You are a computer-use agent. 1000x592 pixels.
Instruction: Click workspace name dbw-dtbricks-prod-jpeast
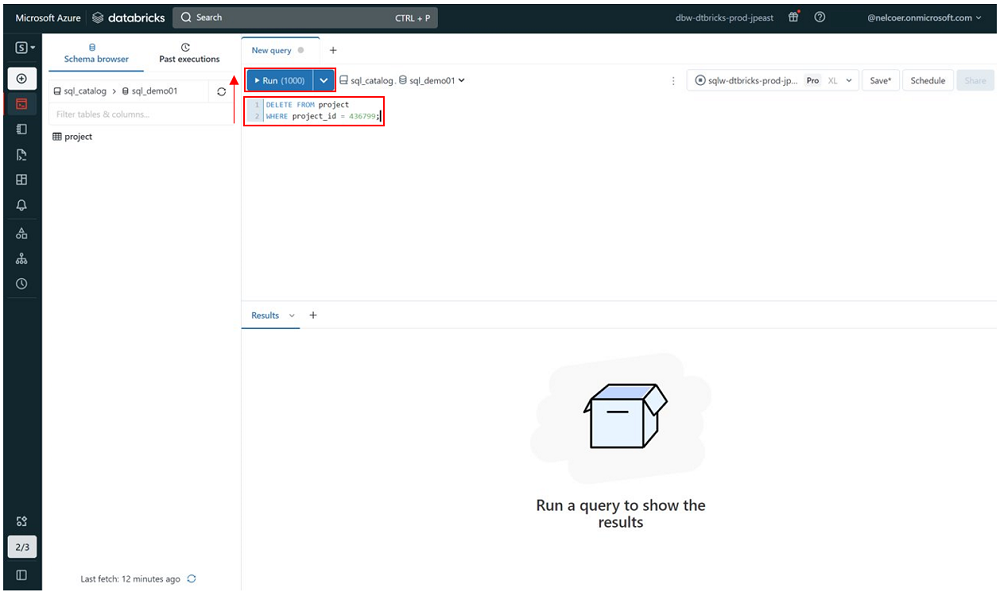pyautogui.click(x=724, y=18)
